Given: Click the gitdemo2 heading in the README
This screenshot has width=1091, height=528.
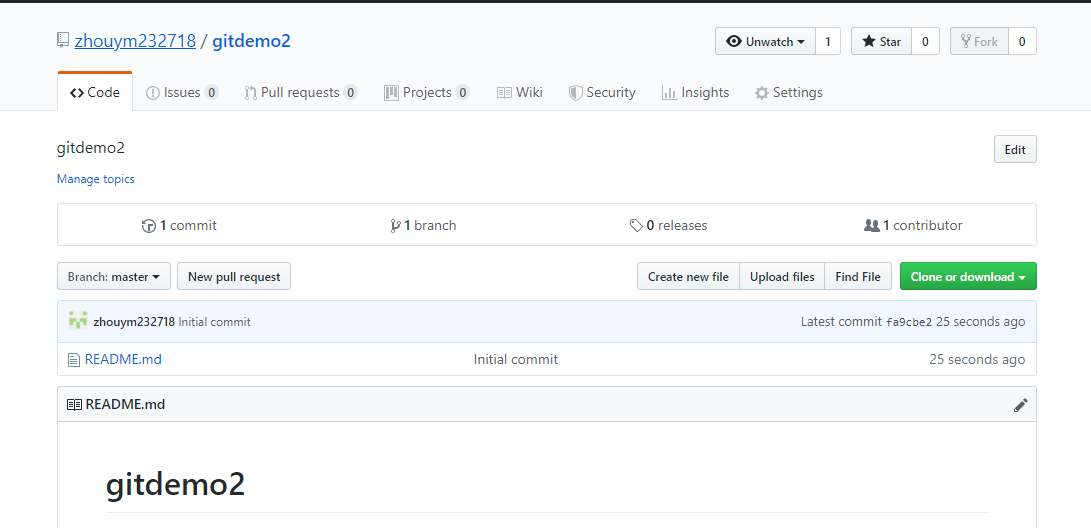Looking at the screenshot, I should coord(175,483).
